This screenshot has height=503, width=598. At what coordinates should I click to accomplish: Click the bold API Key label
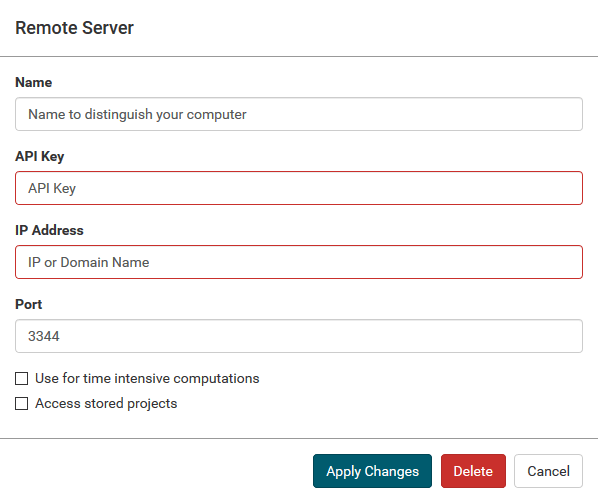point(40,156)
